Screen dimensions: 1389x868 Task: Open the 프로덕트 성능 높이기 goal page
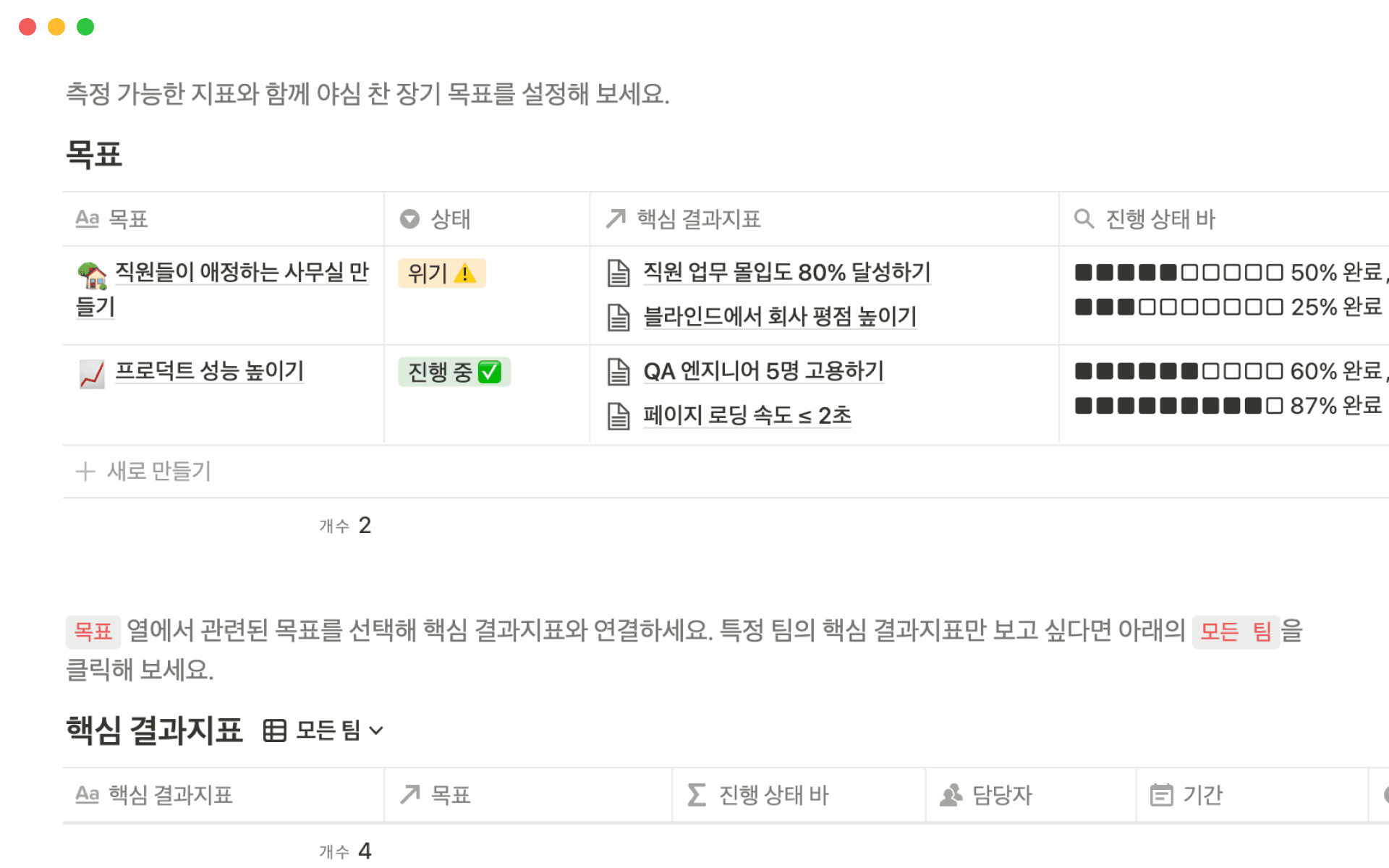click(210, 371)
